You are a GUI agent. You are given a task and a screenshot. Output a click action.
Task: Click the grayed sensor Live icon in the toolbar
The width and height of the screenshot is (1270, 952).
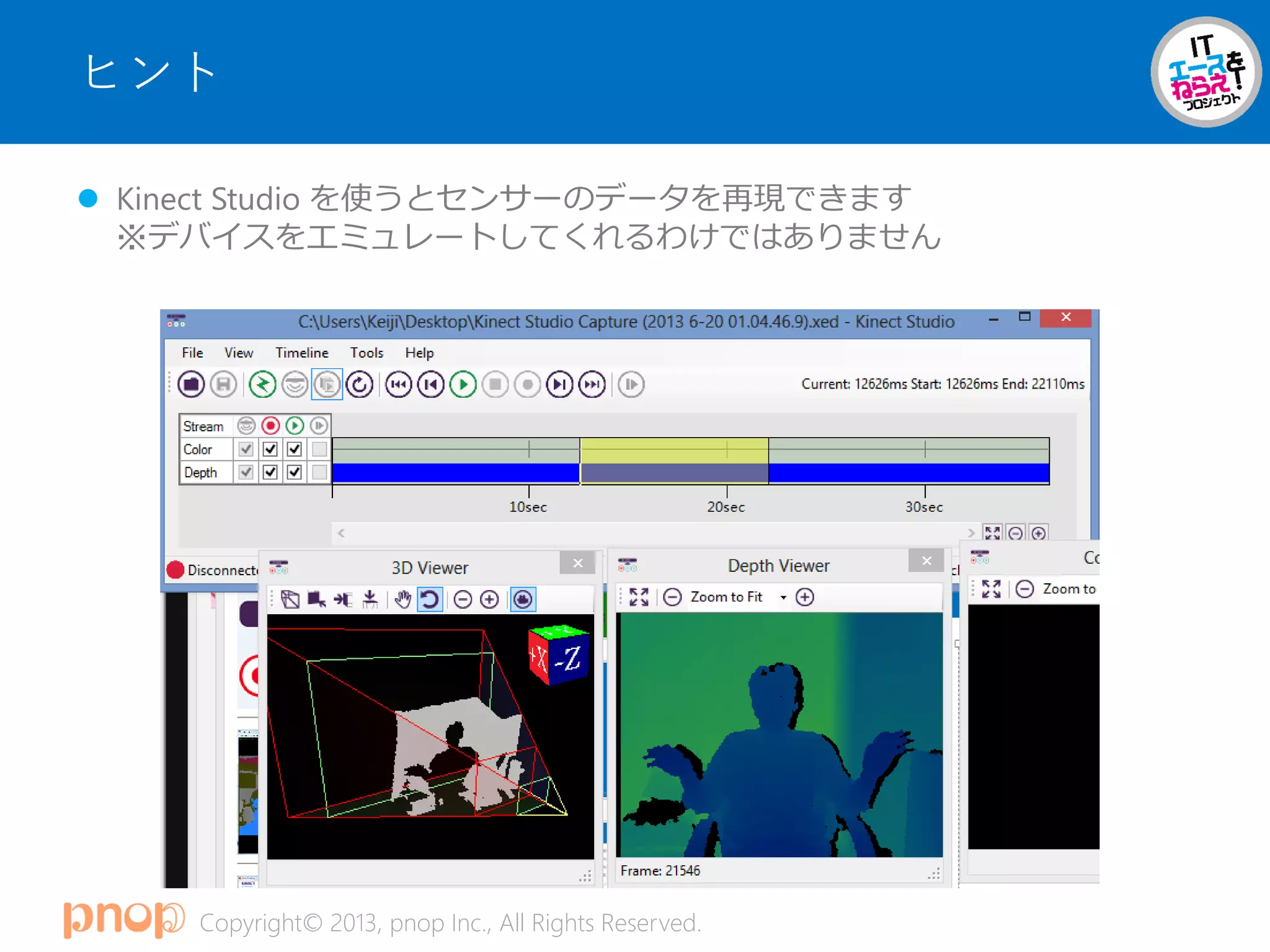(295, 384)
